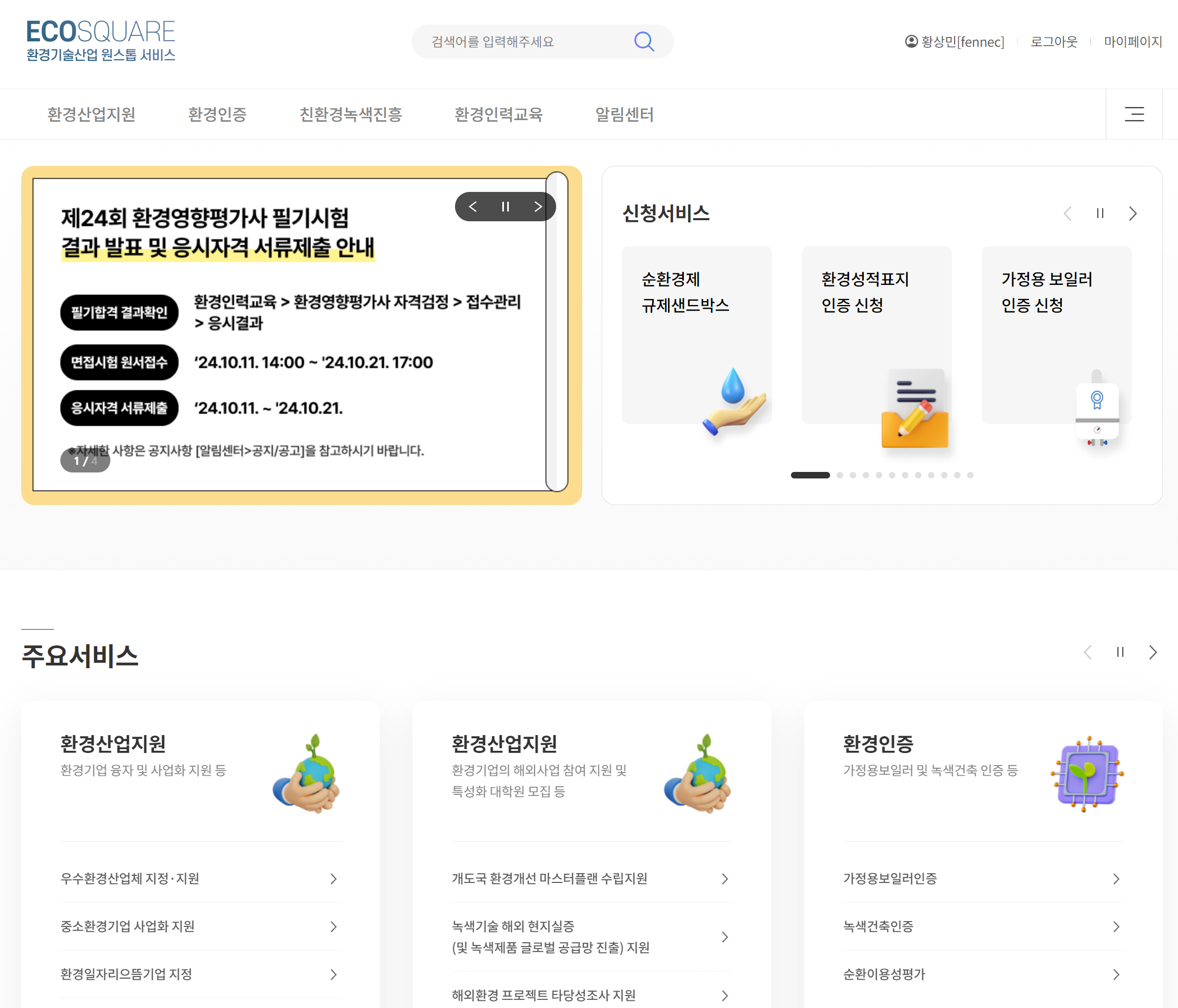Open the 알림센터 menu

point(624,114)
